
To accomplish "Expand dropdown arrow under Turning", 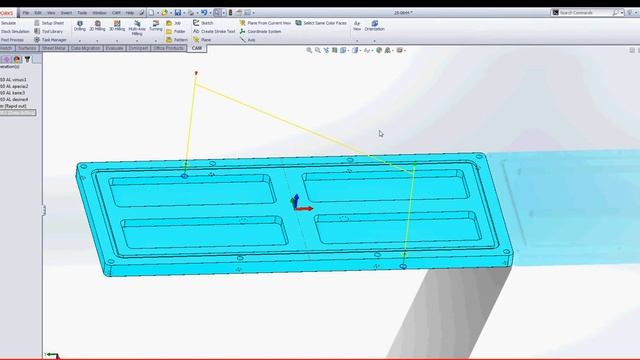I will [156, 41].
